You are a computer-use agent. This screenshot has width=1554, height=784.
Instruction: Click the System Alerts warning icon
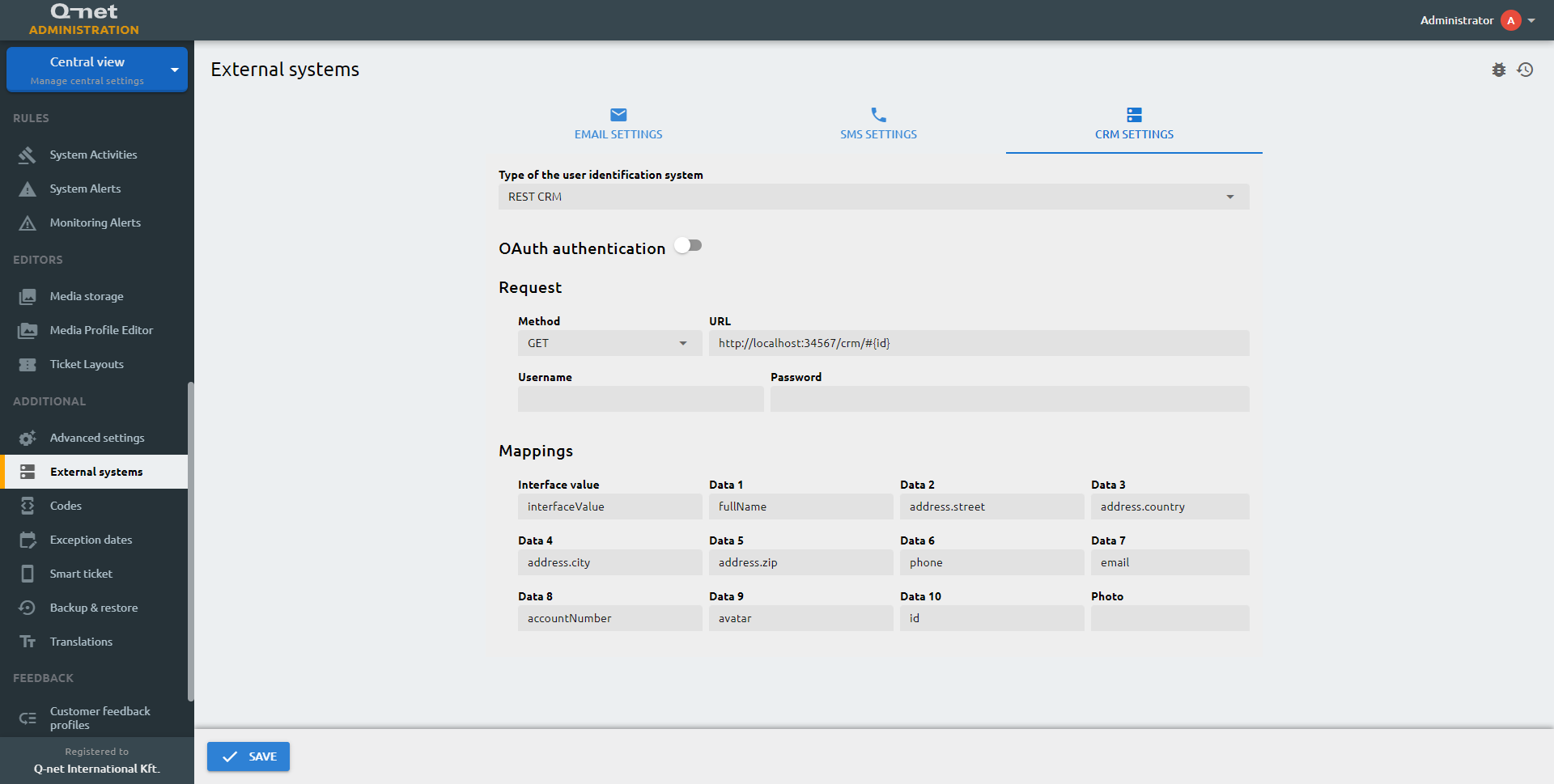(28, 189)
